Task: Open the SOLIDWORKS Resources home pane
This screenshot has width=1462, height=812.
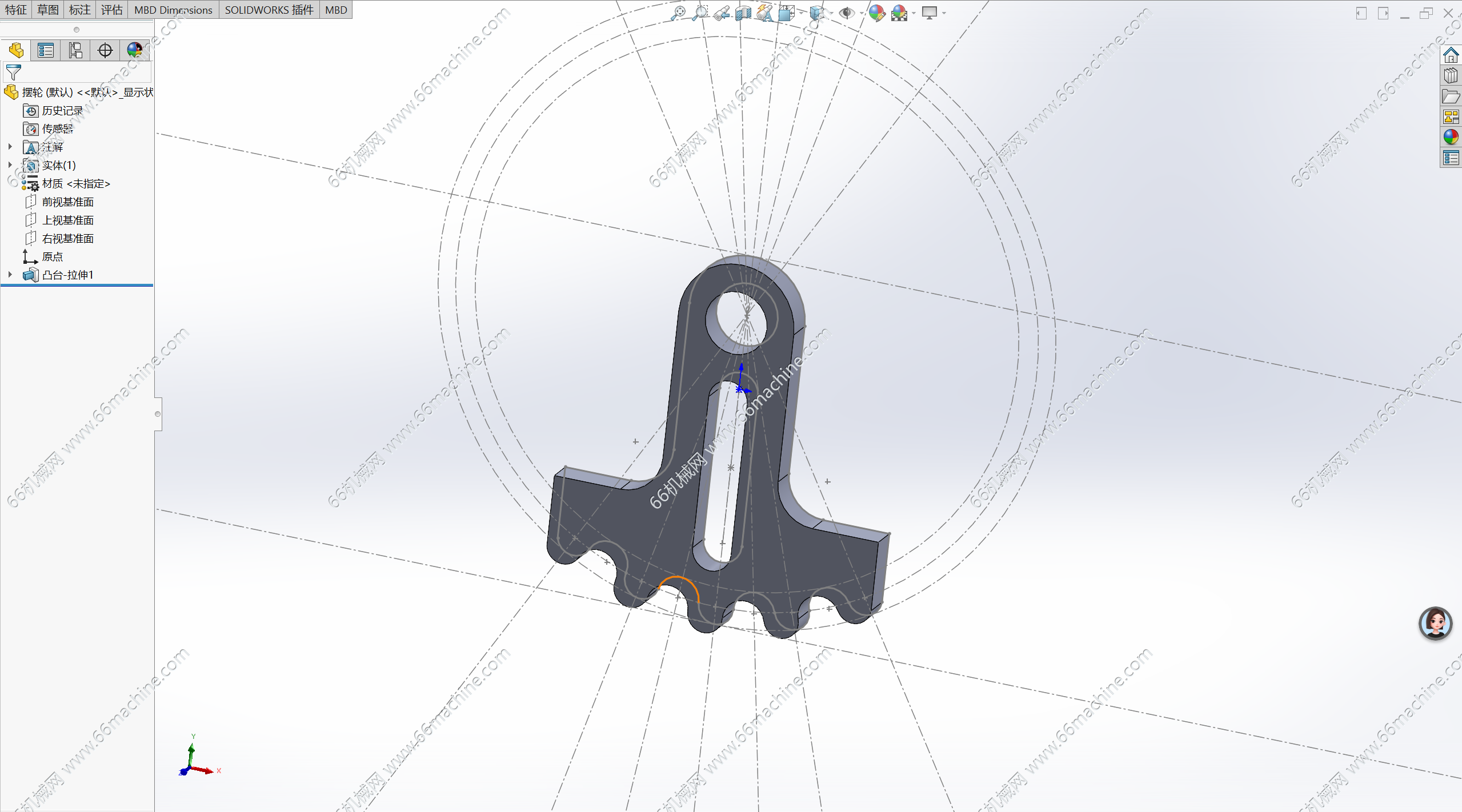Action: coord(1451,55)
